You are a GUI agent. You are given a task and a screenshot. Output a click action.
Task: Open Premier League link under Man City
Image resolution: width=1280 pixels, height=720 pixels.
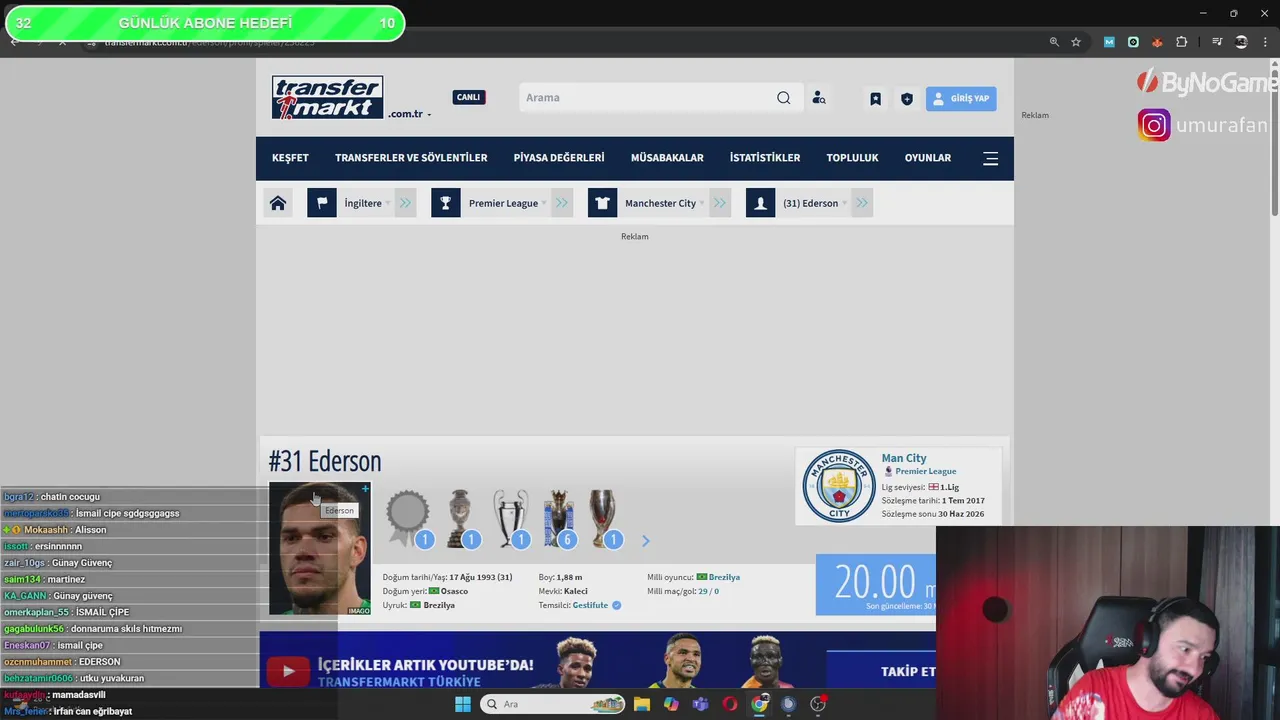click(926, 471)
